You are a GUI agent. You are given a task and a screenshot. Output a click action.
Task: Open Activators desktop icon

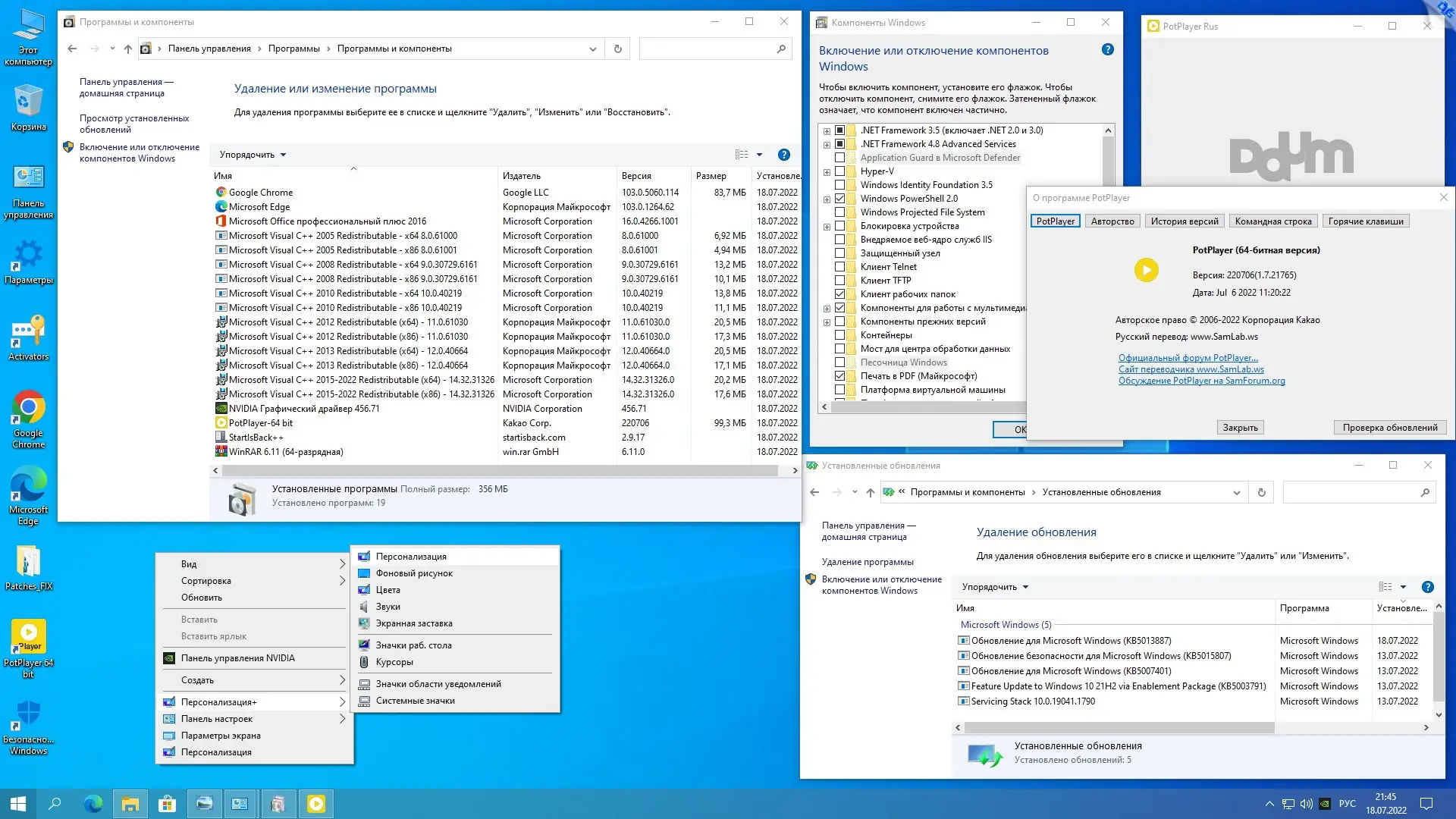28,335
